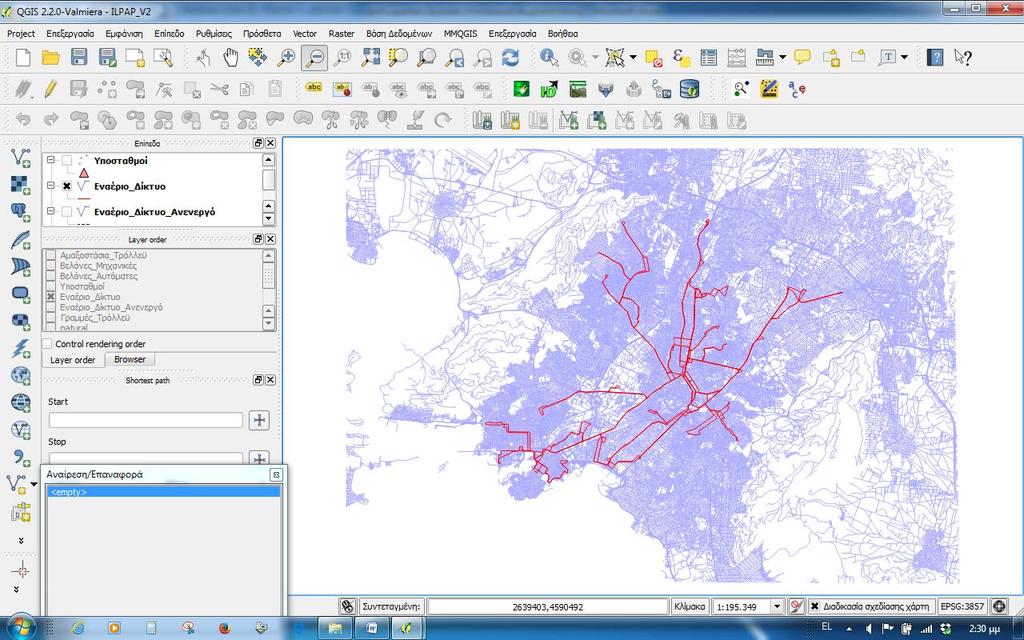Open the Project menu
Viewport: 1024px width, 640px height.
21,33
